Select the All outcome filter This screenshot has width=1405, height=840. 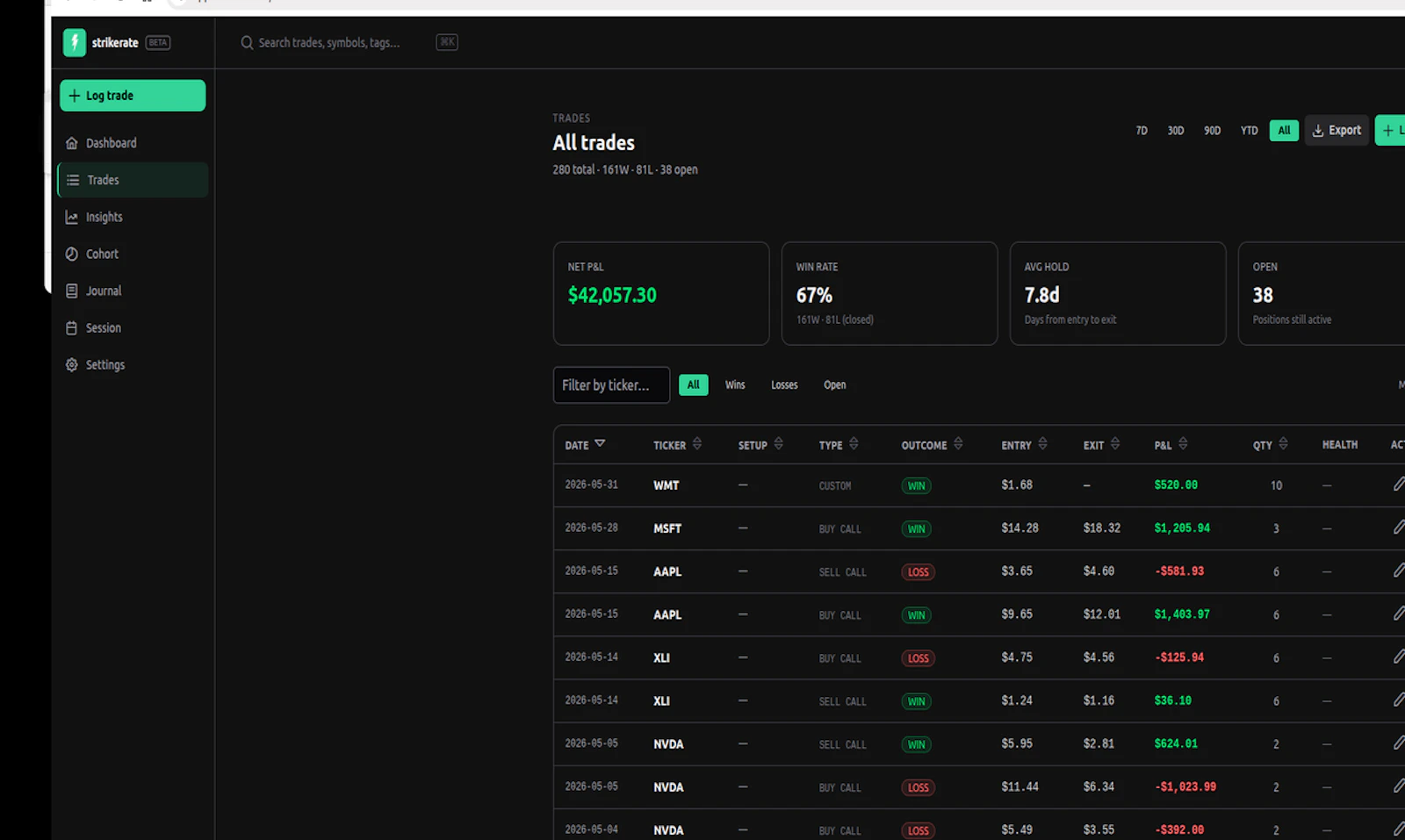tap(693, 385)
